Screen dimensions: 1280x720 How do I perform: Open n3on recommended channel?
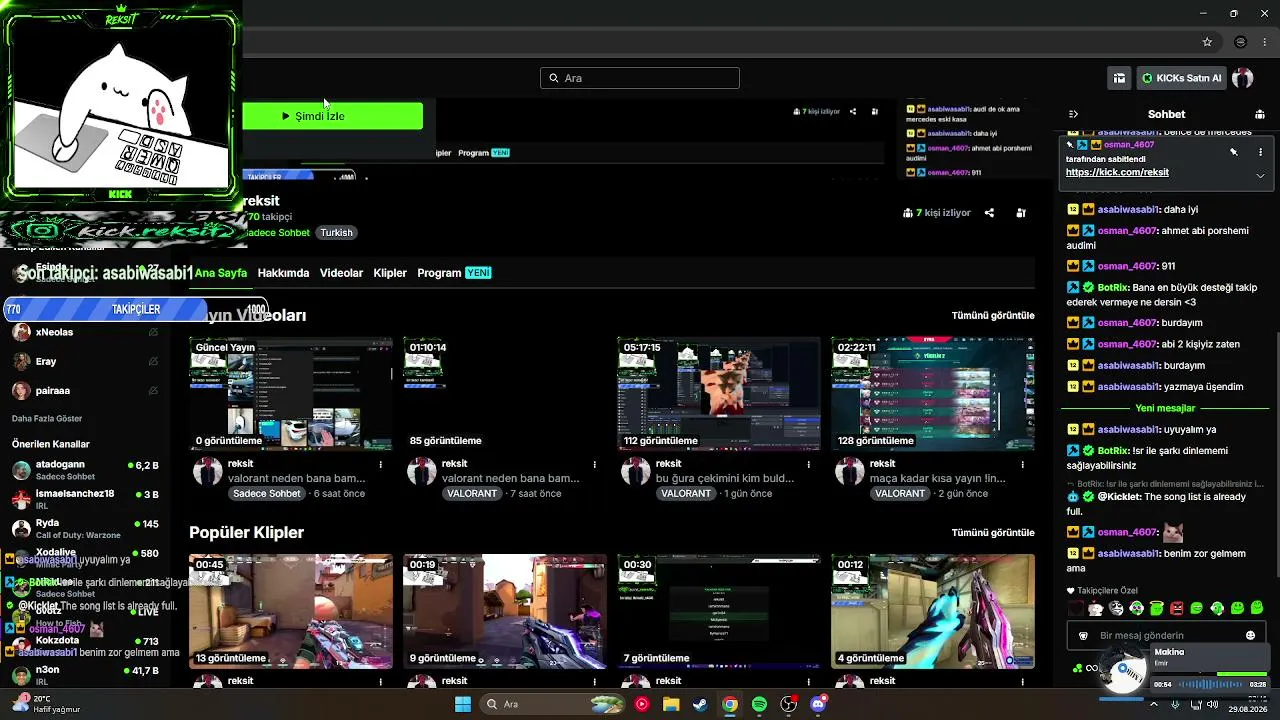point(86,675)
